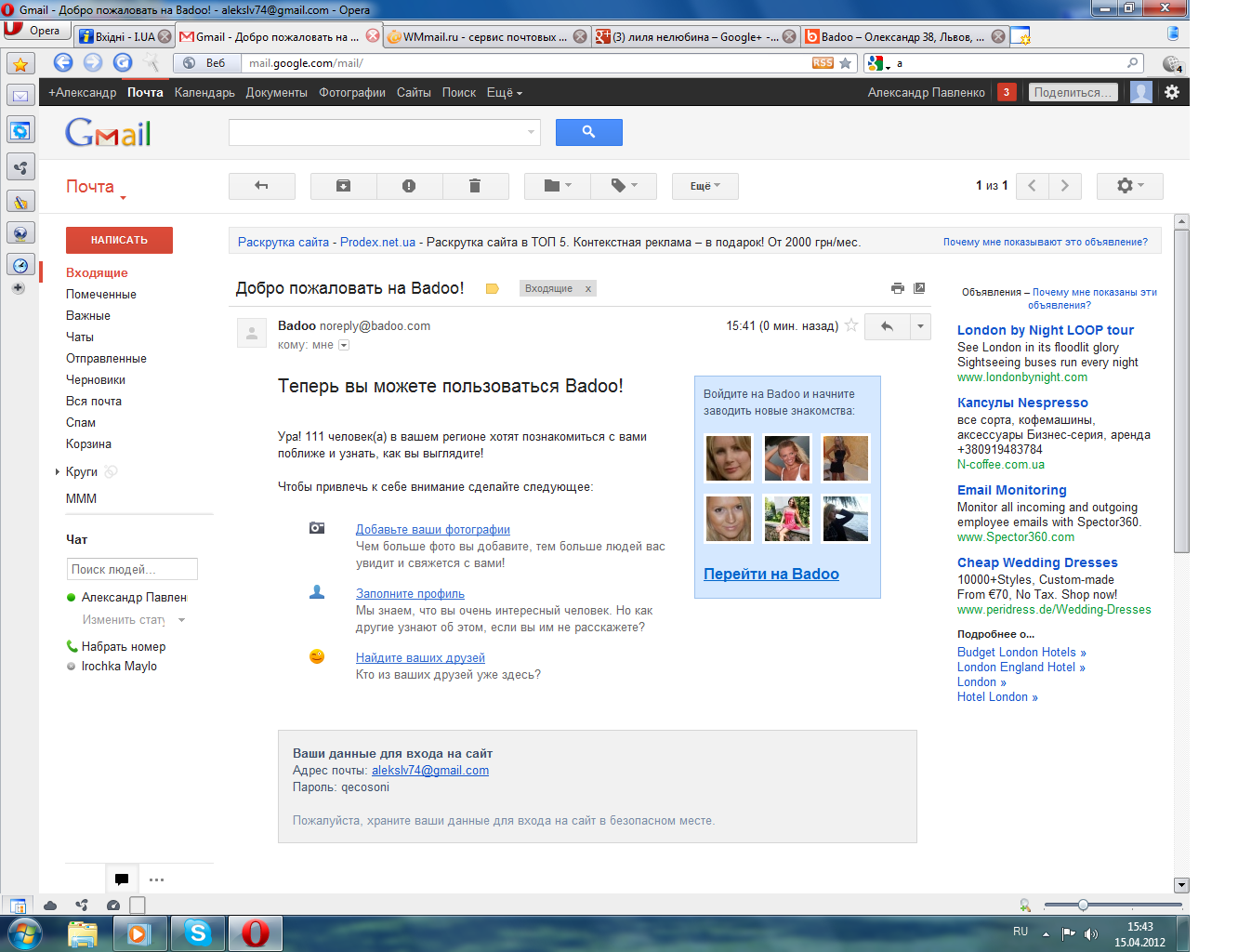
Task: Open the Move to folder dropdown
Action: click(557, 186)
